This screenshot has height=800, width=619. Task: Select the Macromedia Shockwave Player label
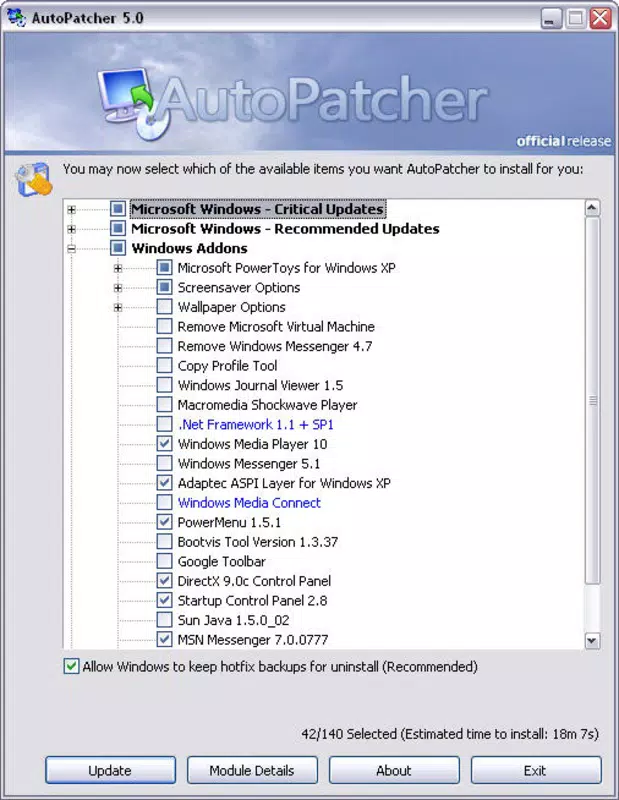pos(267,405)
